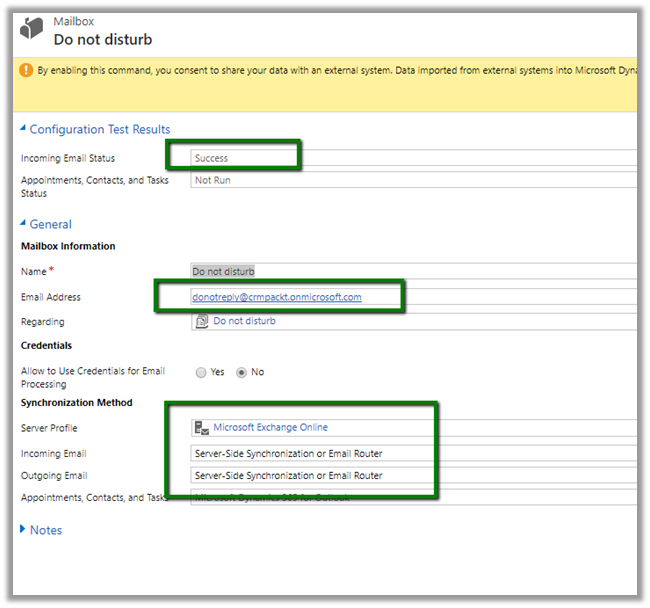The width and height of the screenshot is (650, 608).
Task: Click the data consent notification banner text
Action: click(330, 71)
